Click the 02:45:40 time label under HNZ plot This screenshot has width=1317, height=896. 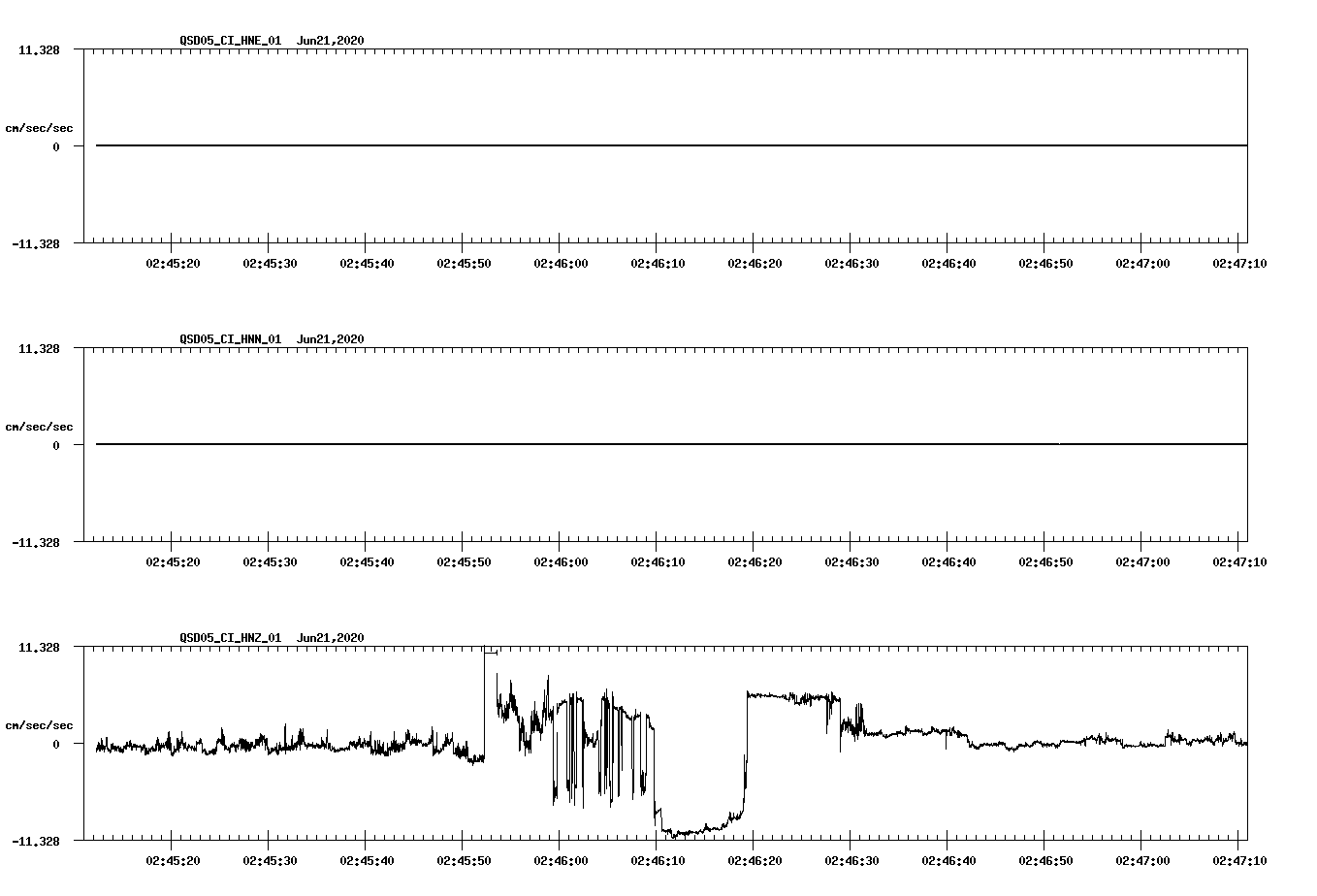(x=367, y=861)
